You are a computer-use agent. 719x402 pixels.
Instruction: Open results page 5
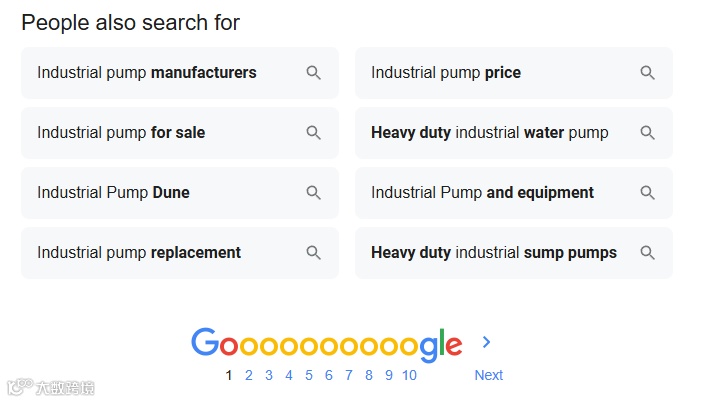(x=309, y=375)
